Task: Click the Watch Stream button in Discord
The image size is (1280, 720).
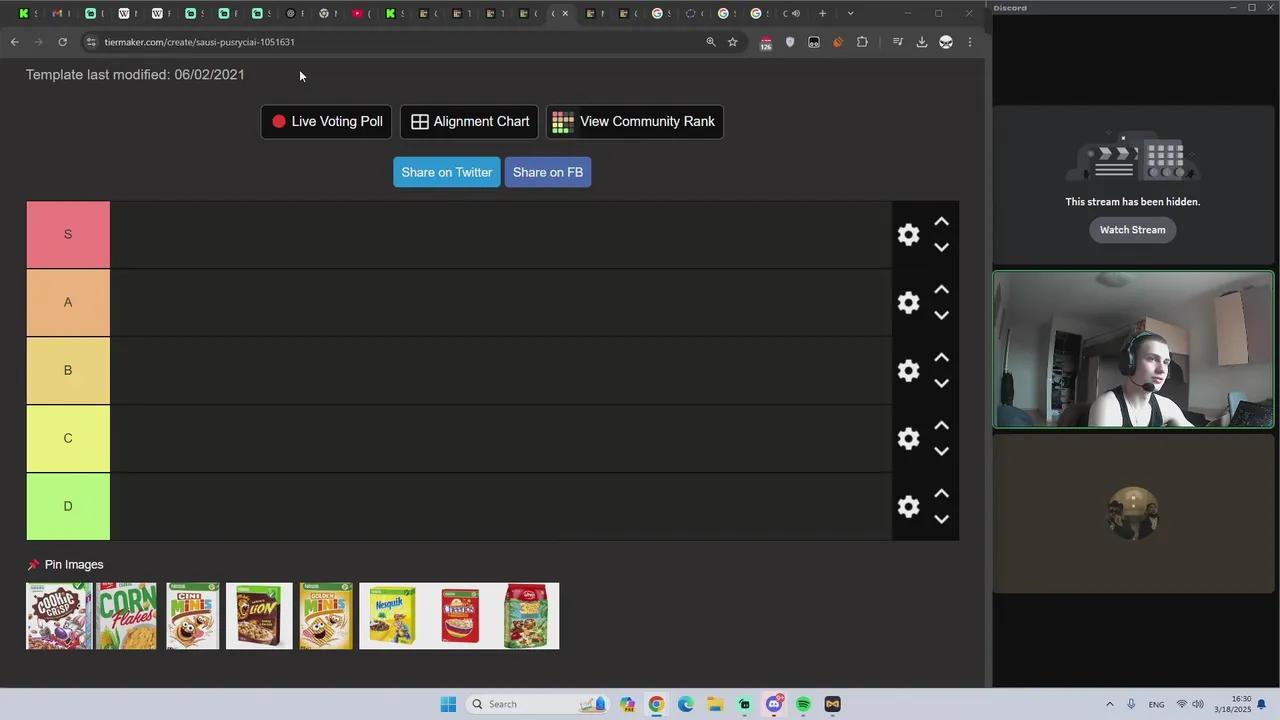Action: 1132,229
